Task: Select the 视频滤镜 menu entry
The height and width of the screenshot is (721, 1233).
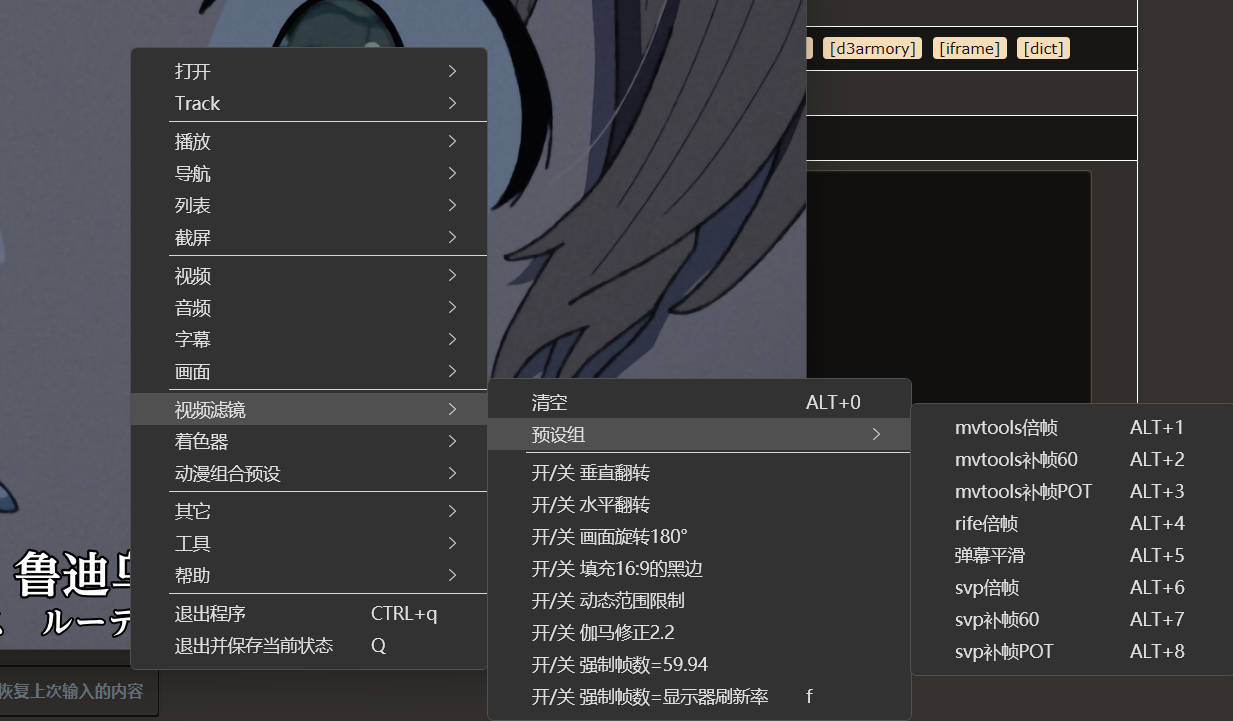Action: pos(309,409)
